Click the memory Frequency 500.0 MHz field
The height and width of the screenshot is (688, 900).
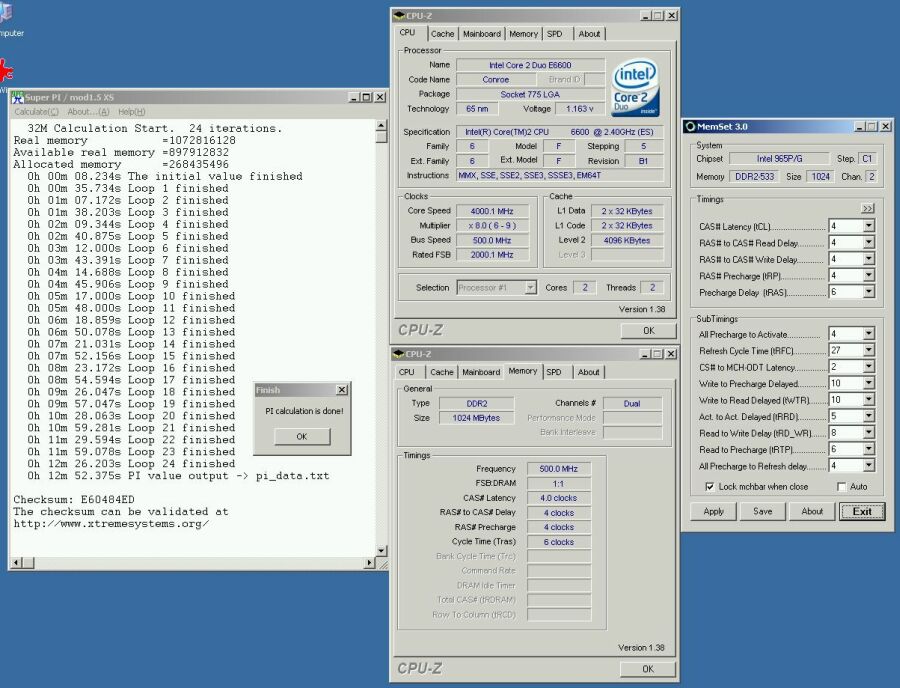(558, 469)
